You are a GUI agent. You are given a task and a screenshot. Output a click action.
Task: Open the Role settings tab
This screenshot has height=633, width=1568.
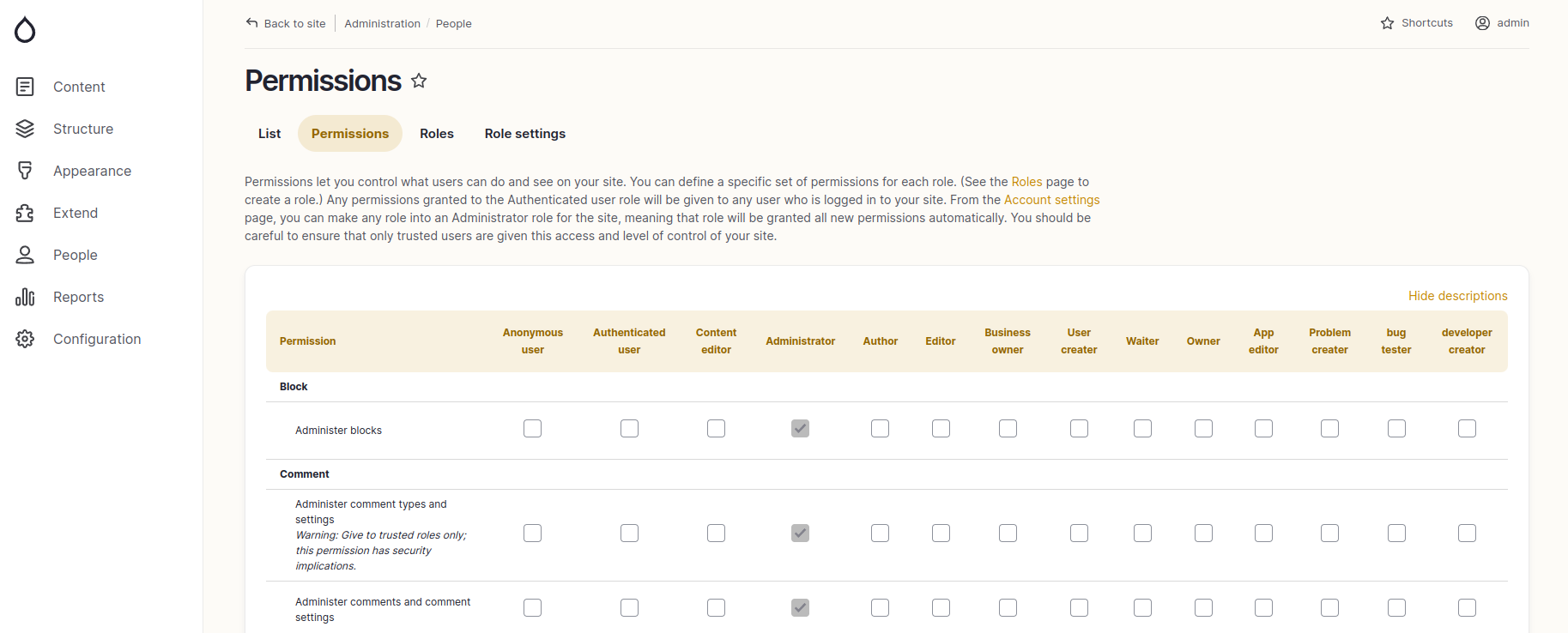coord(524,133)
